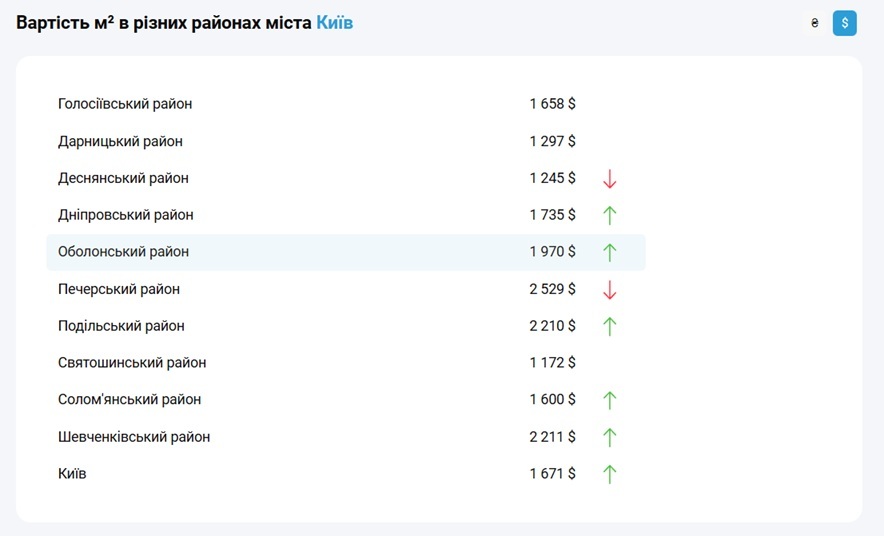The image size is (884, 536).
Task: Open the Київ city link in the heading
Action: 334,22
